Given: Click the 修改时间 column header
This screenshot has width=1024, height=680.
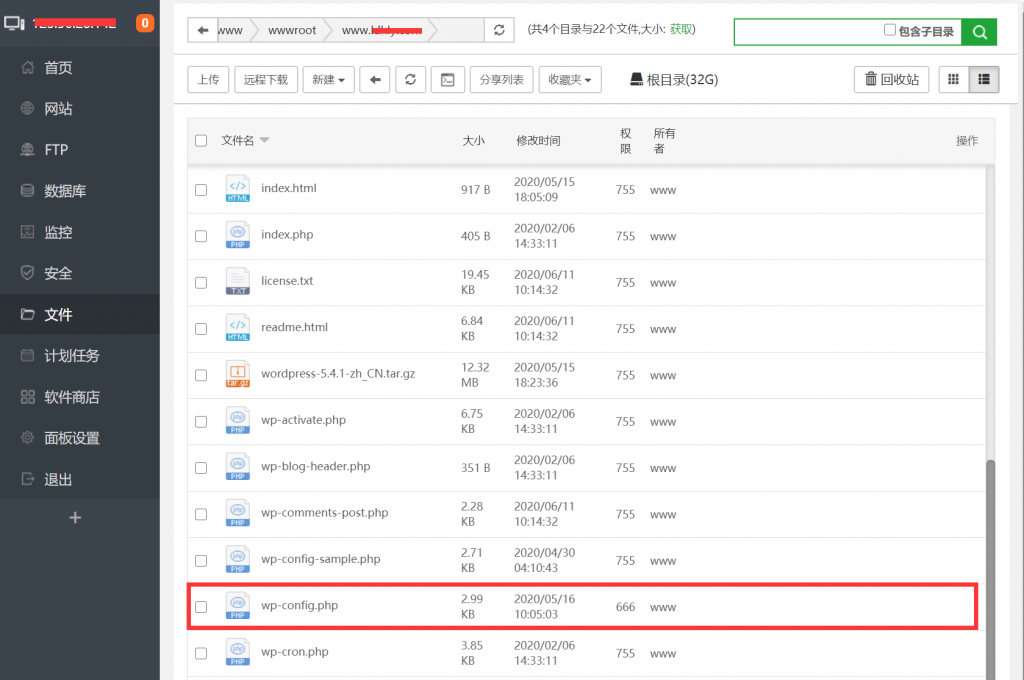Looking at the screenshot, I should click(538, 140).
